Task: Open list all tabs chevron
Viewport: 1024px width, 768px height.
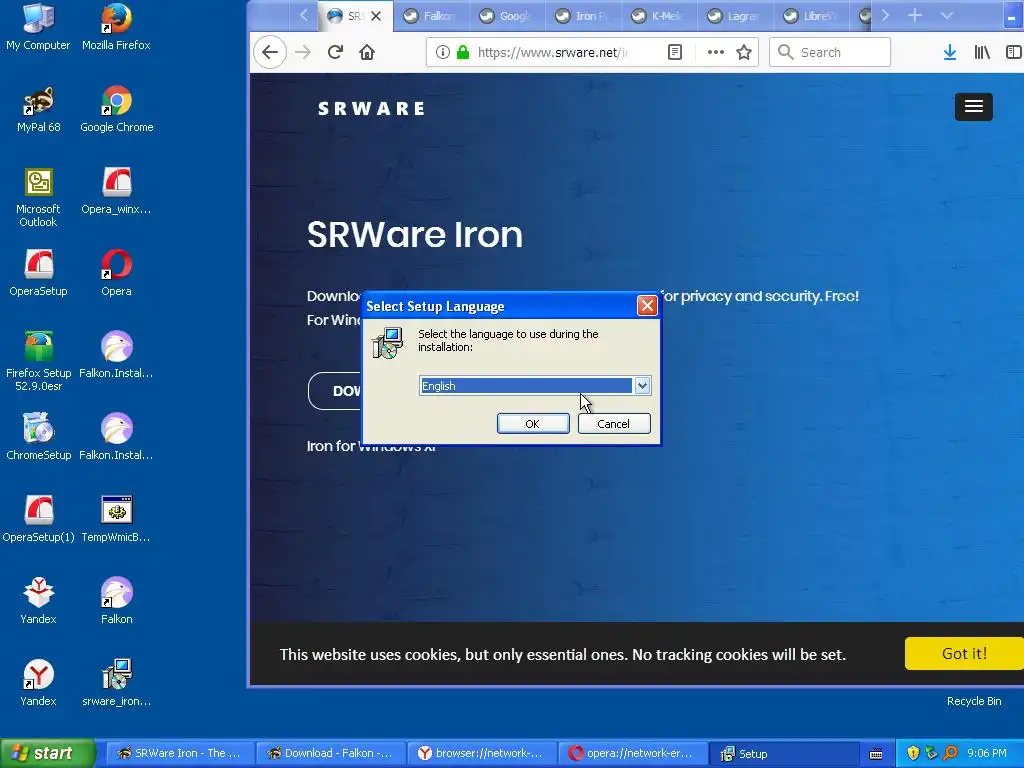Action: pyautogui.click(x=947, y=15)
